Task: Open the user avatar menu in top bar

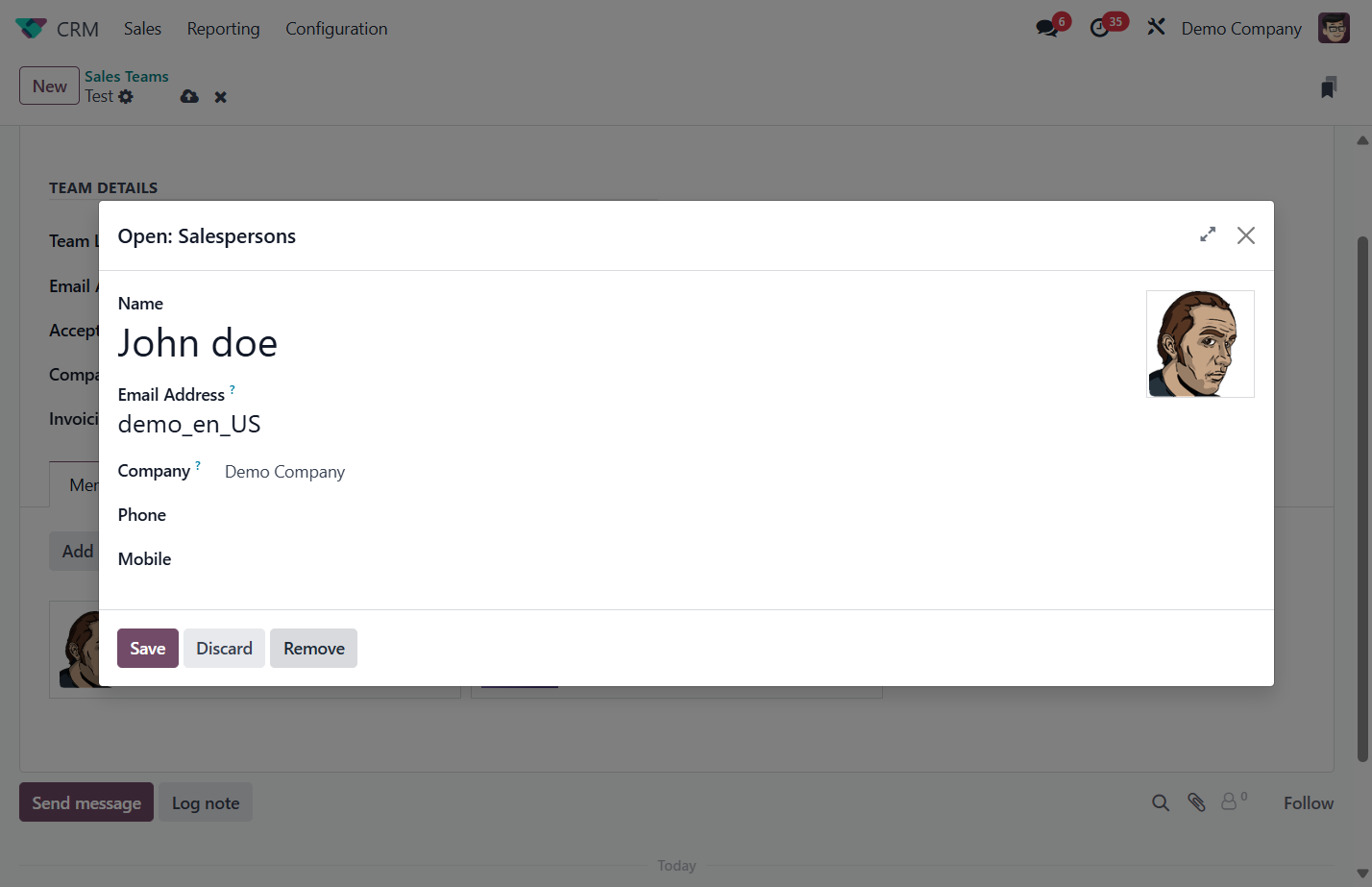Action: click(1334, 28)
